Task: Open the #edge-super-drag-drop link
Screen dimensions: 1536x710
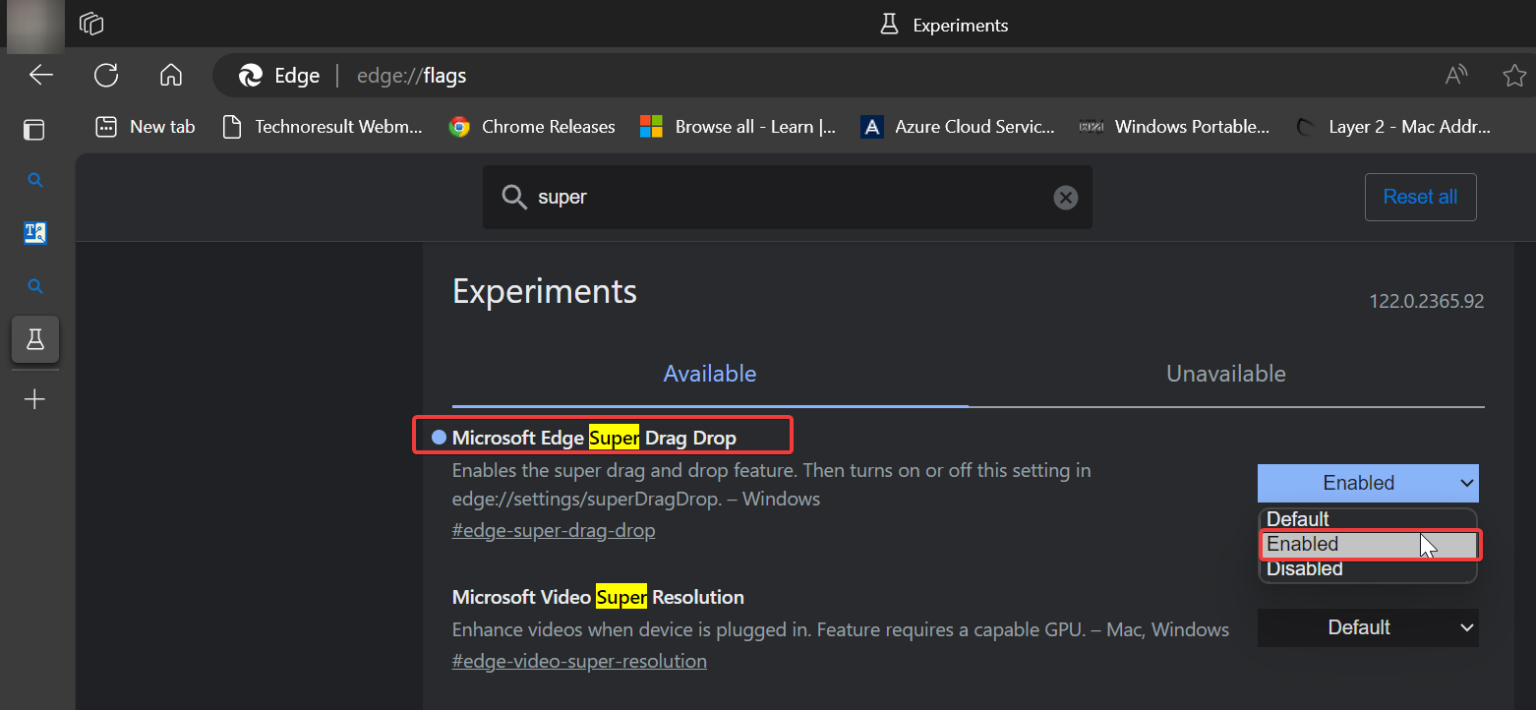Action: pyautogui.click(x=553, y=530)
